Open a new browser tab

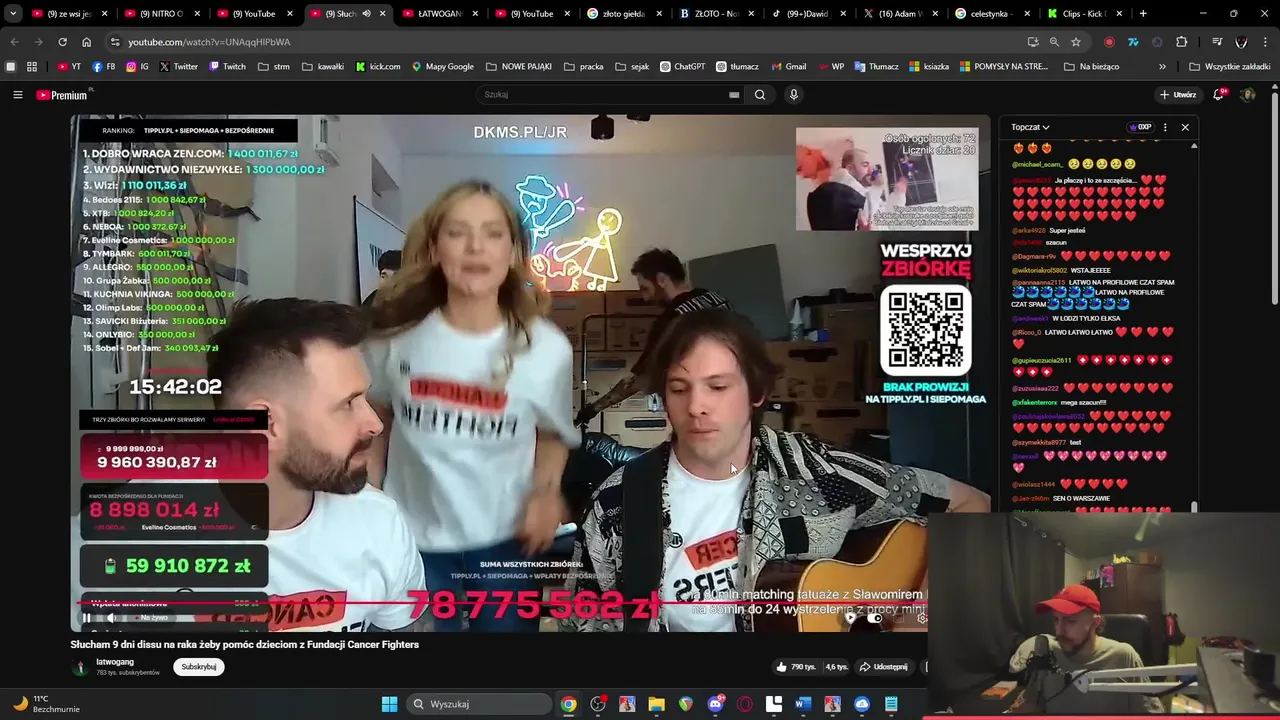pyautogui.click(x=1143, y=14)
